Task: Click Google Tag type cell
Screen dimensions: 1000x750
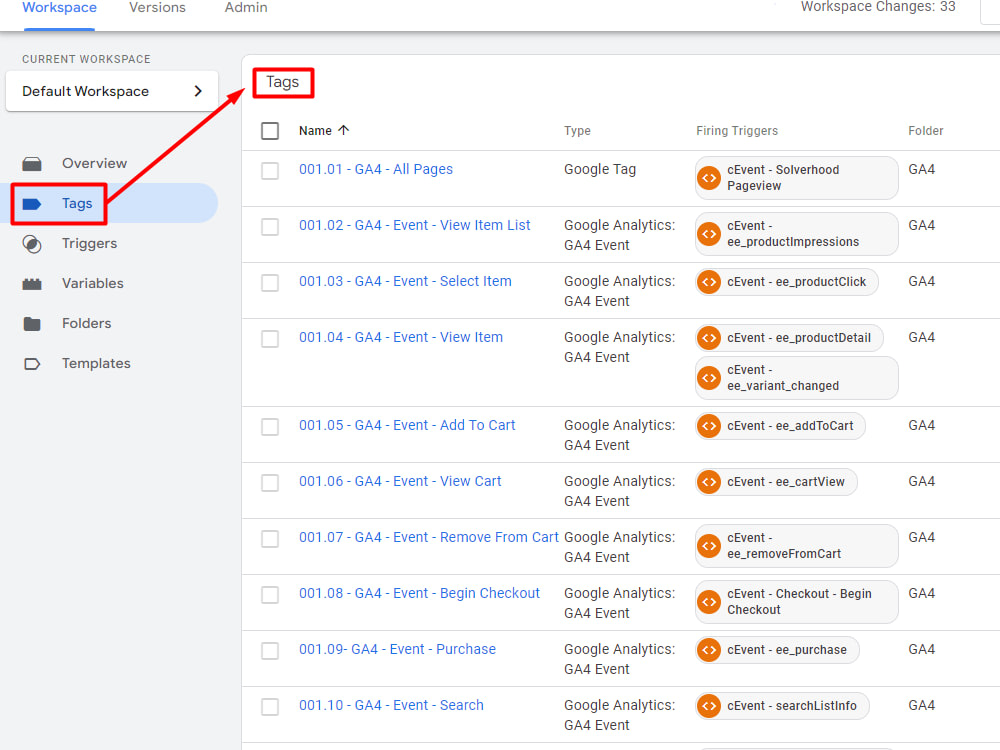Action: [x=599, y=170]
